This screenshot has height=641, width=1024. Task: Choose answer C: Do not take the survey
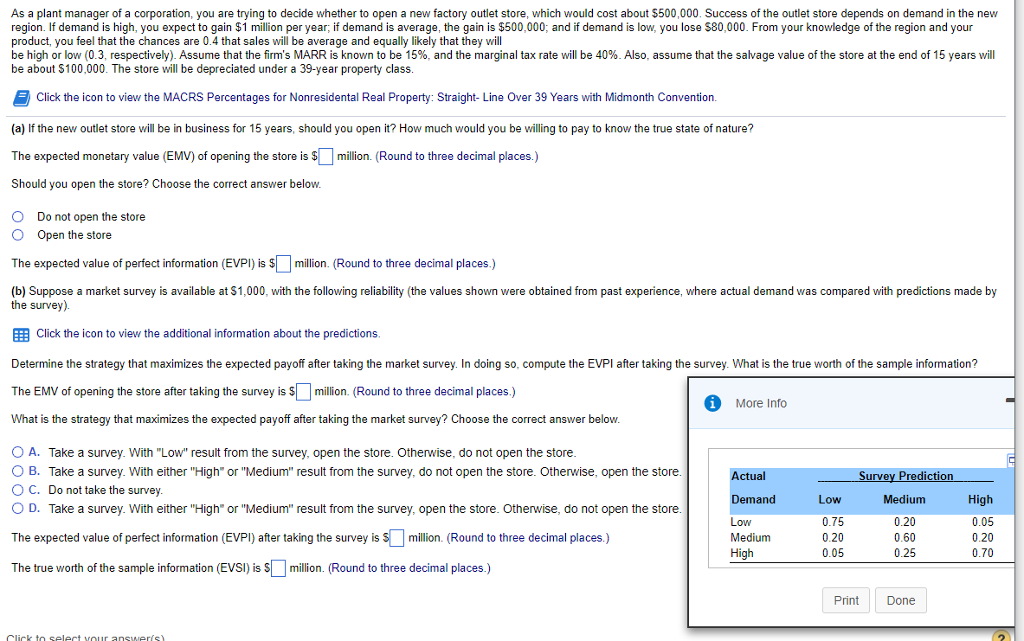pyautogui.click(x=18, y=490)
